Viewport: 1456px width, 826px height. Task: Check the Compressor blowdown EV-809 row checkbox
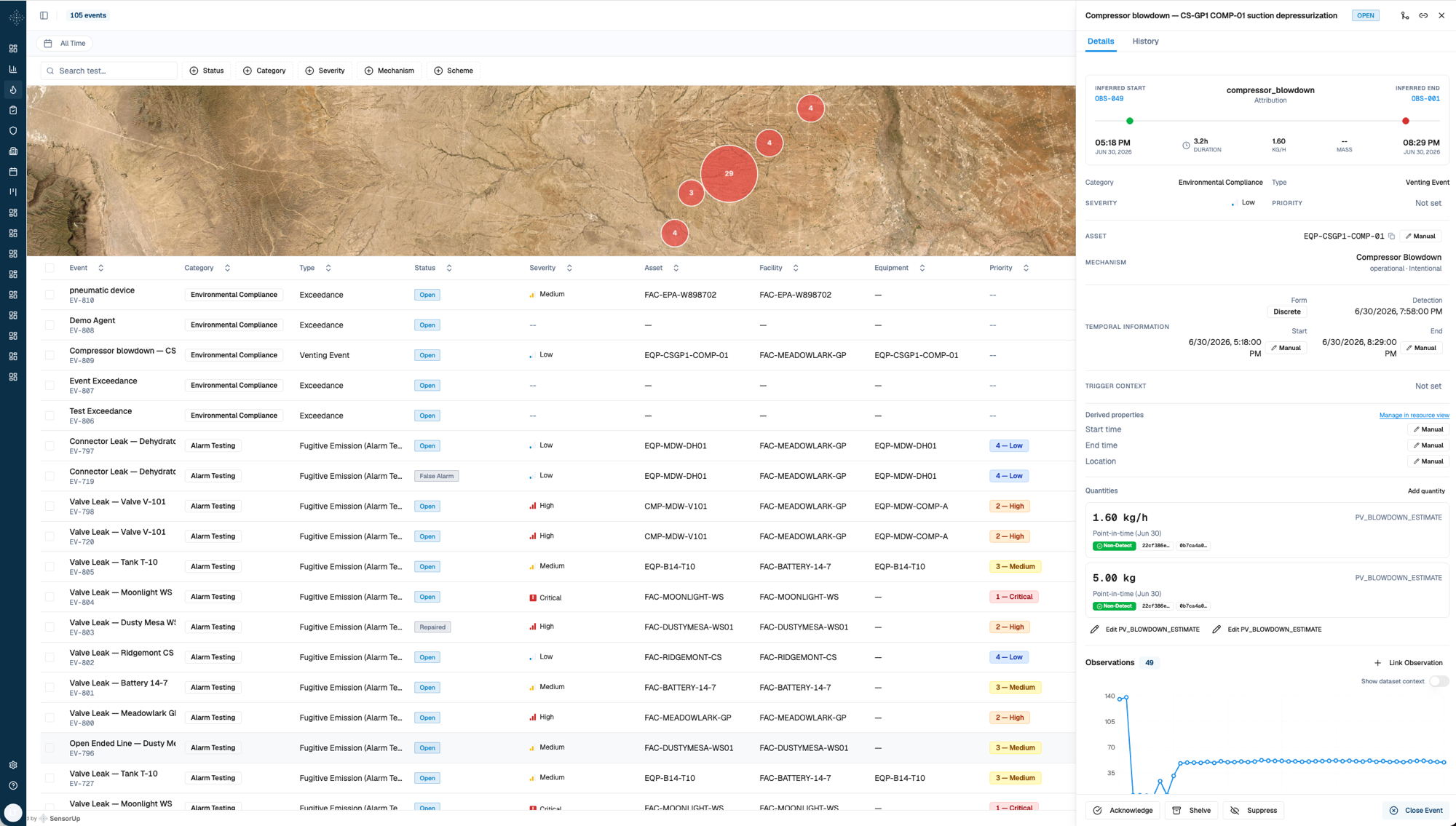coord(50,355)
